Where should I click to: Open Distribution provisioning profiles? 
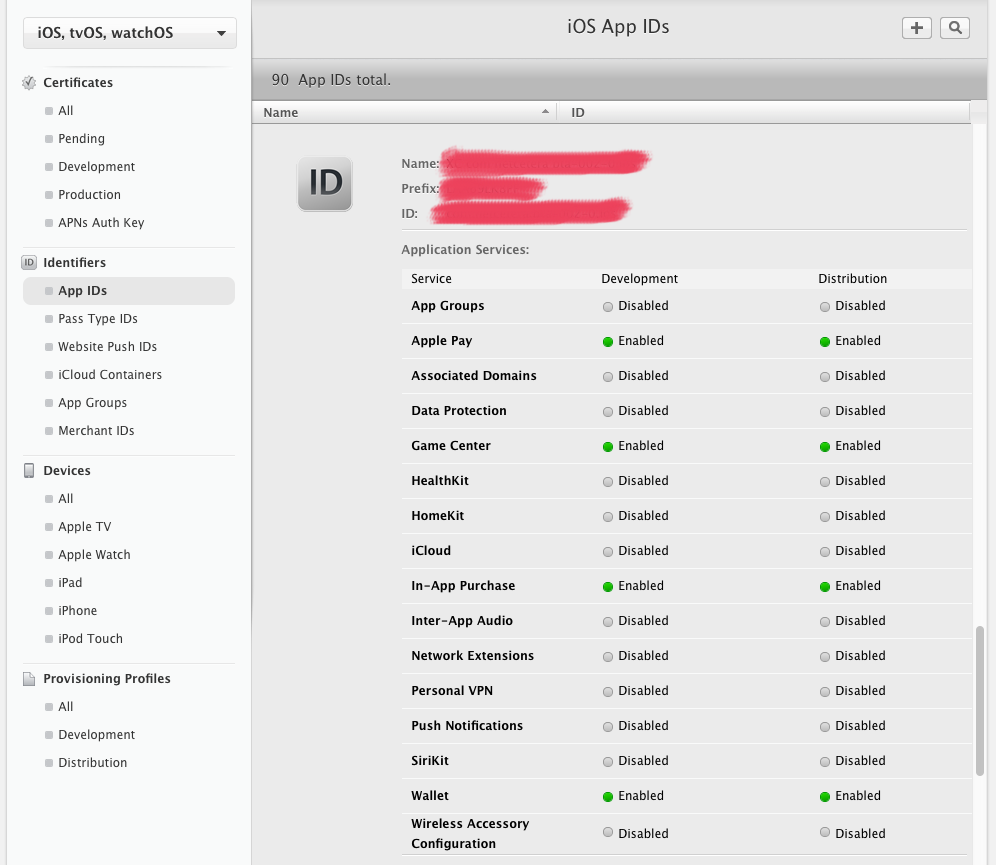click(92, 763)
